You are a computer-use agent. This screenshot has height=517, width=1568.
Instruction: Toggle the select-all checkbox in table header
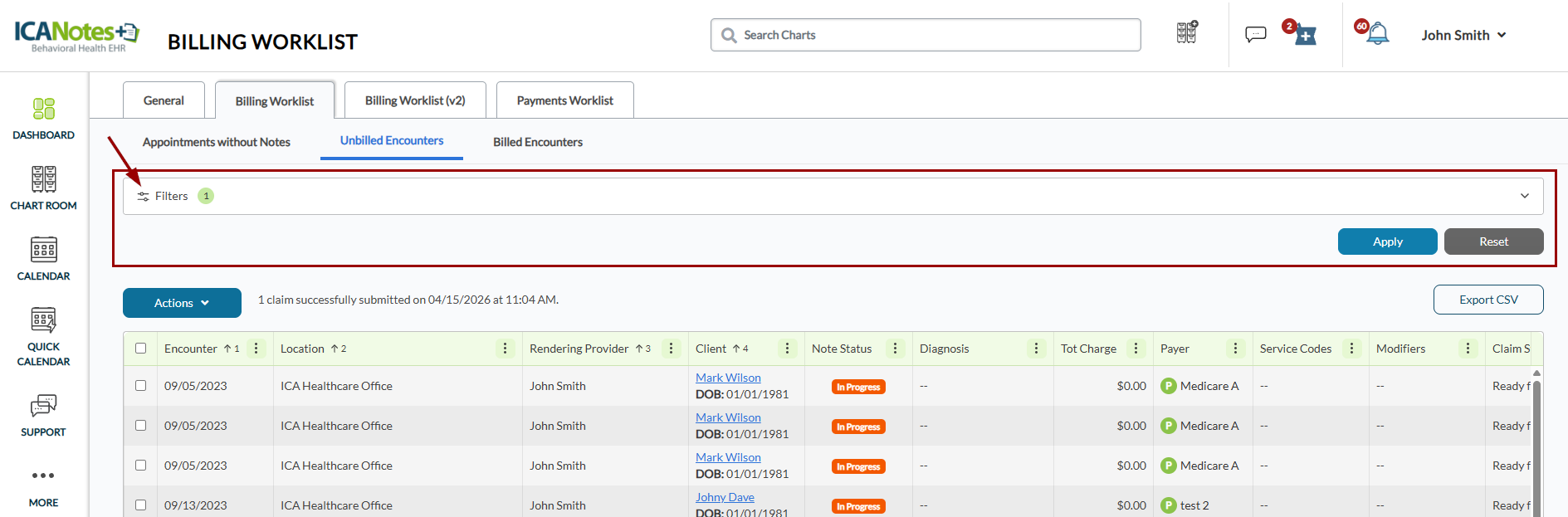click(x=141, y=349)
